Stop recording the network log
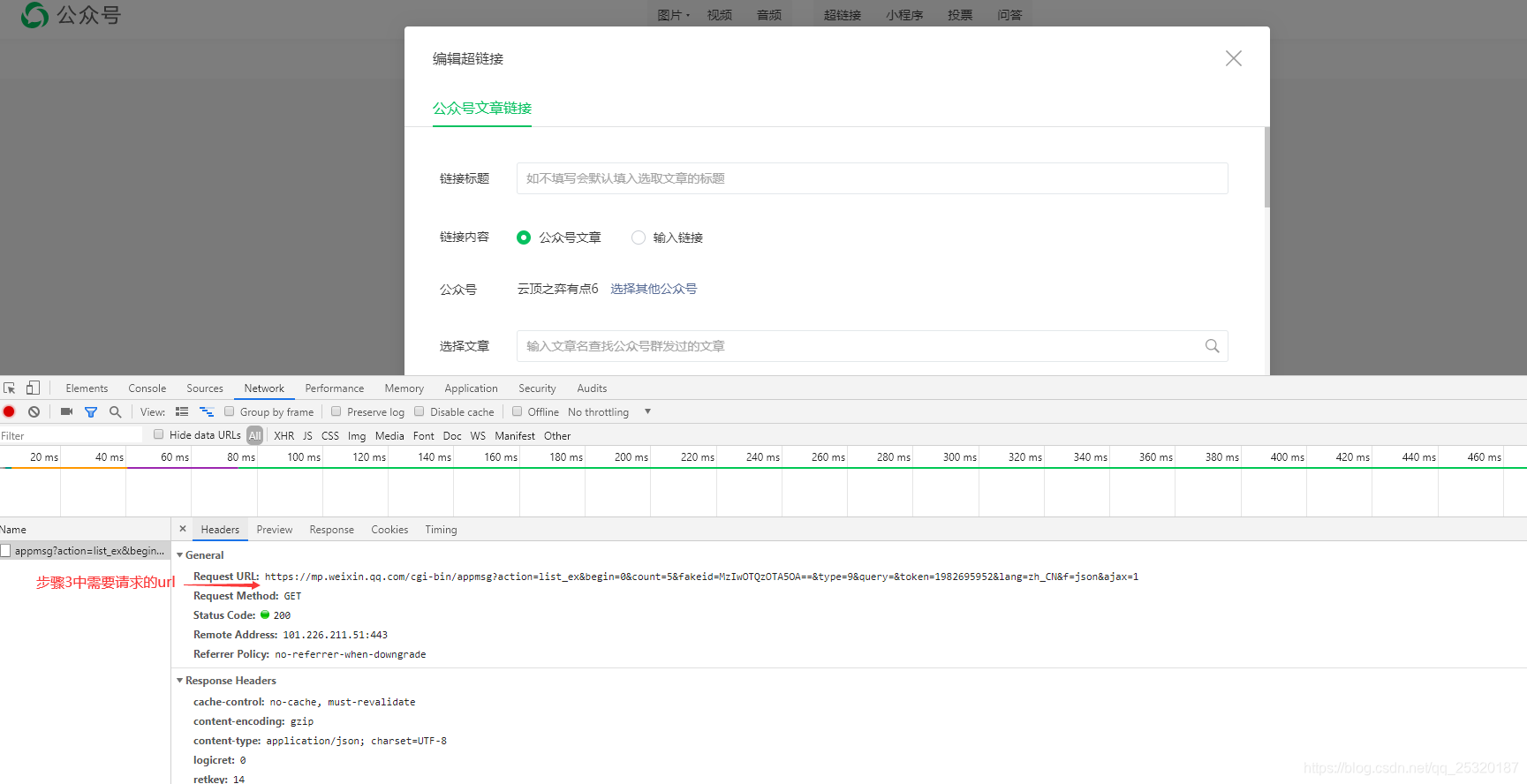 pos(9,412)
